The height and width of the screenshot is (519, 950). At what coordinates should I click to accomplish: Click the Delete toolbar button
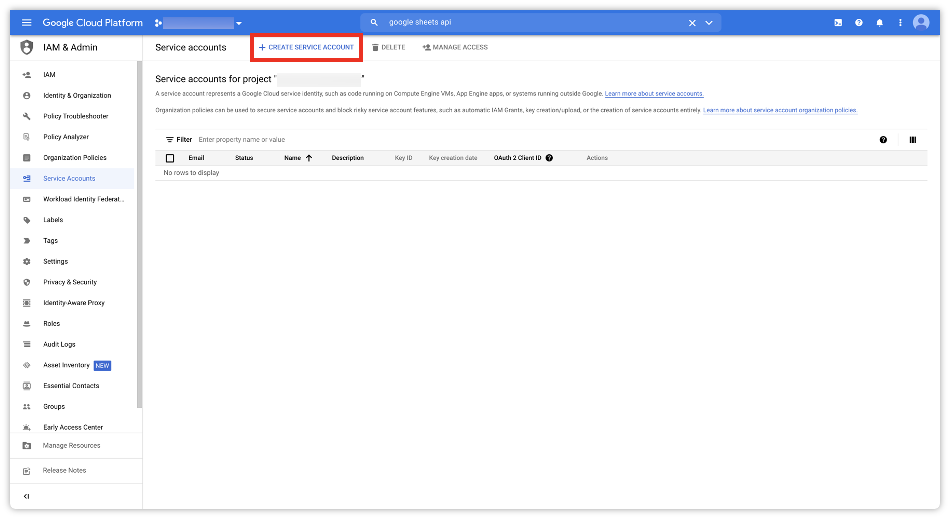(388, 47)
